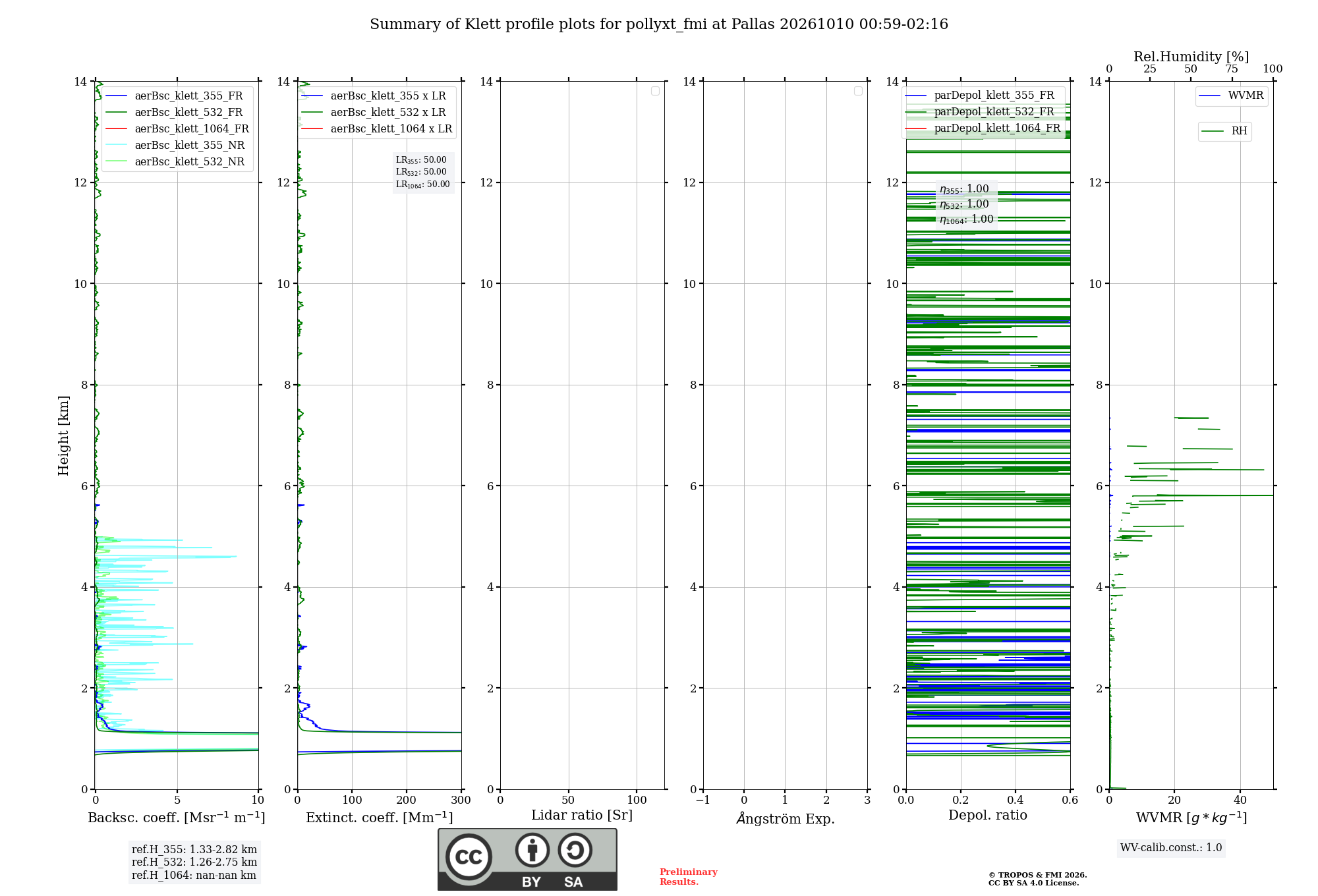Click the WVMR legend entry
The height and width of the screenshot is (896, 1318).
pos(1232,96)
